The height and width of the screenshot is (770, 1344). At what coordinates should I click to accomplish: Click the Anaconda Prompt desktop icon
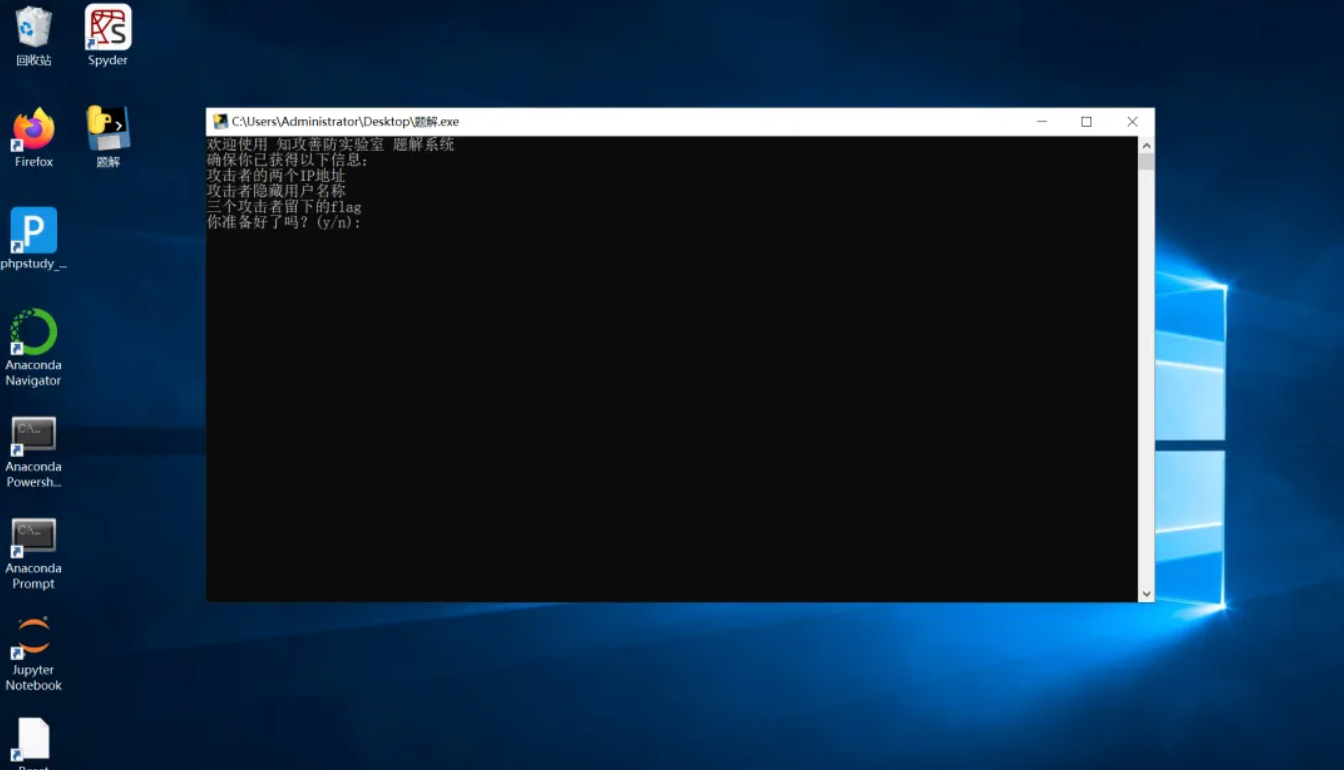click(33, 536)
